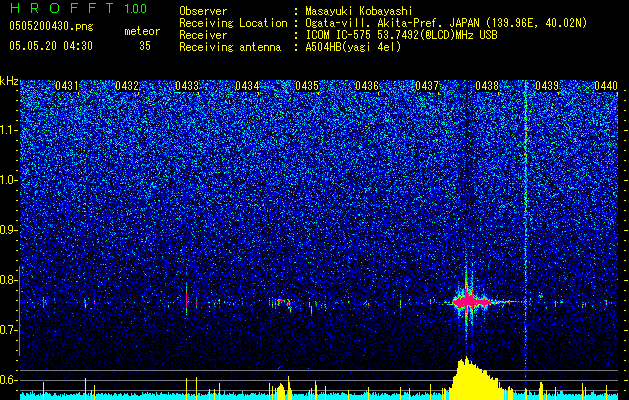Screen dimensions: 629x400
Task: Click the date stamp 05.05.20 04:30
Action: (51, 46)
